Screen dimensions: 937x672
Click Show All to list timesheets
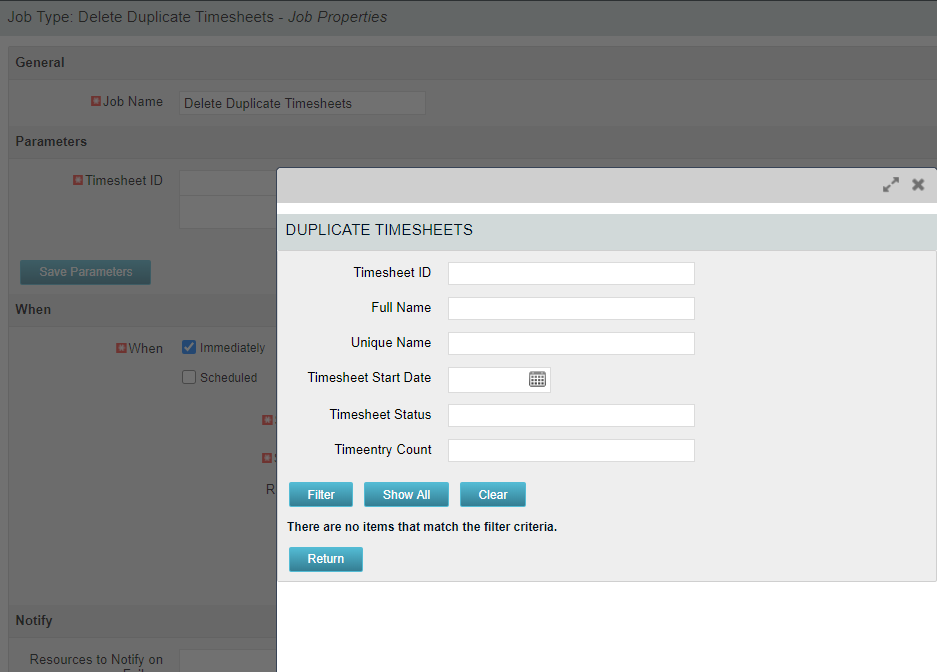tap(406, 495)
